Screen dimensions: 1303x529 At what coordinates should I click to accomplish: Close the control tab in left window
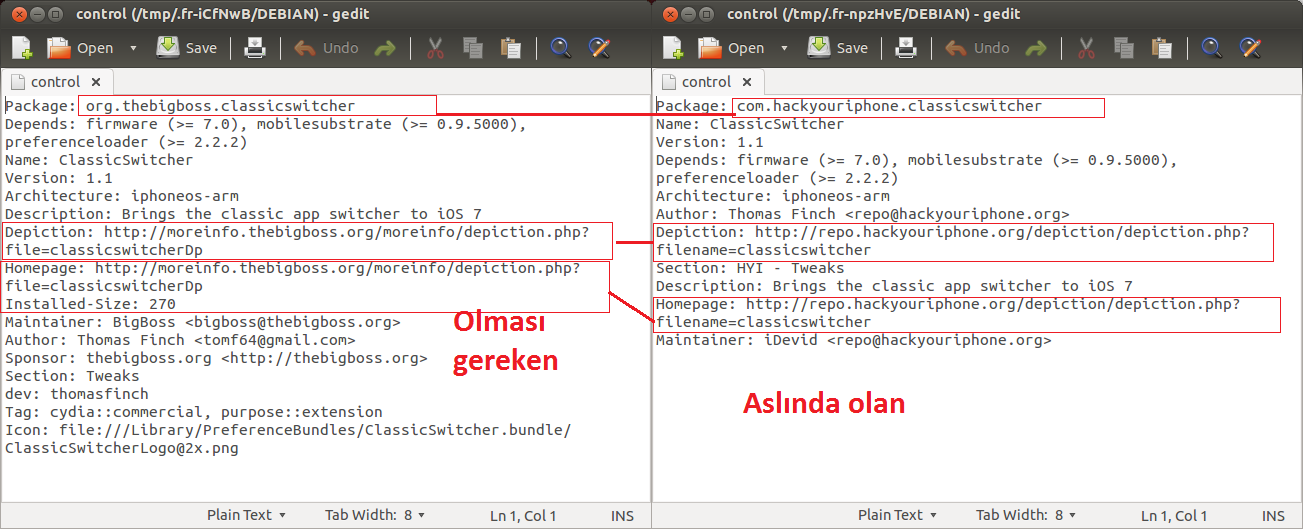click(x=96, y=82)
